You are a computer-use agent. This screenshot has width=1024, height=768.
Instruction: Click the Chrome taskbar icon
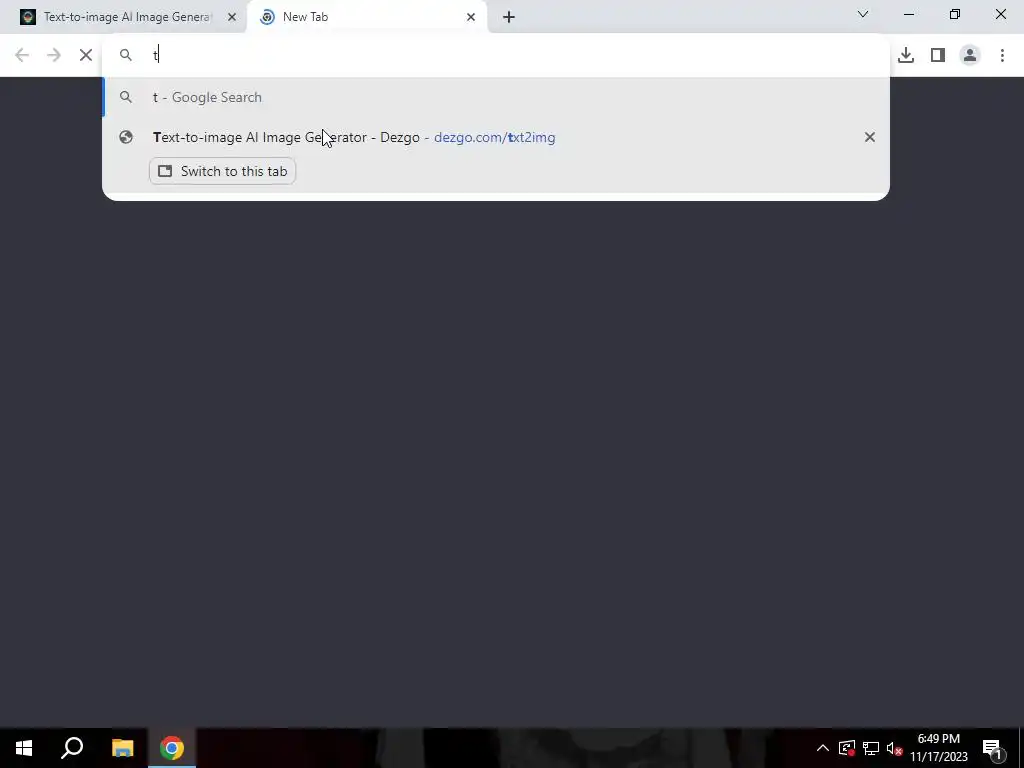tap(172, 748)
